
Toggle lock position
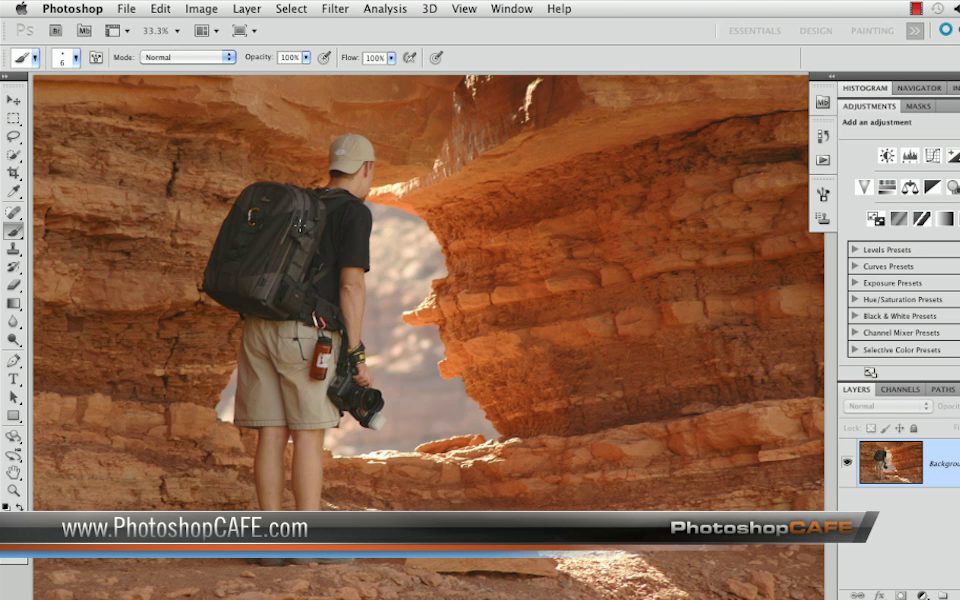pos(899,428)
